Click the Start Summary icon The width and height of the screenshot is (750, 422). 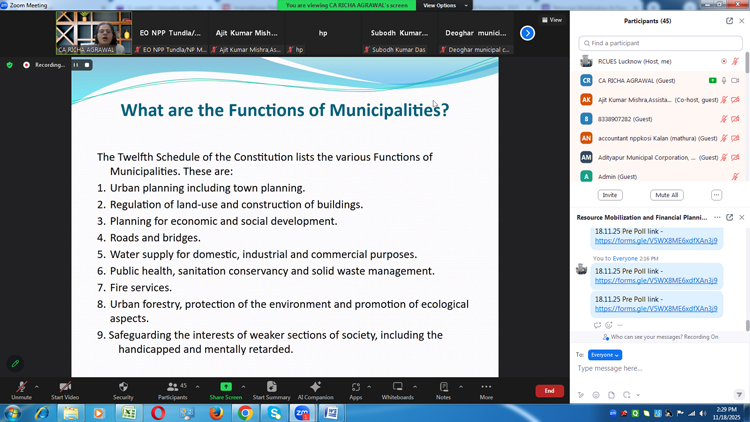pos(271,389)
